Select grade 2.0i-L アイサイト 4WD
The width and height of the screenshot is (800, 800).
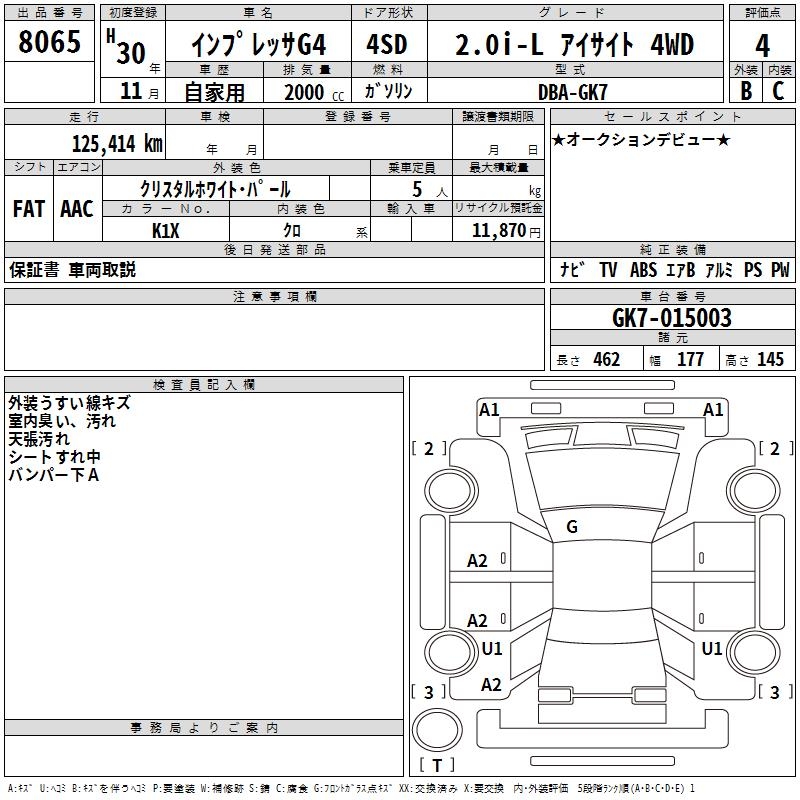[x=574, y=44]
